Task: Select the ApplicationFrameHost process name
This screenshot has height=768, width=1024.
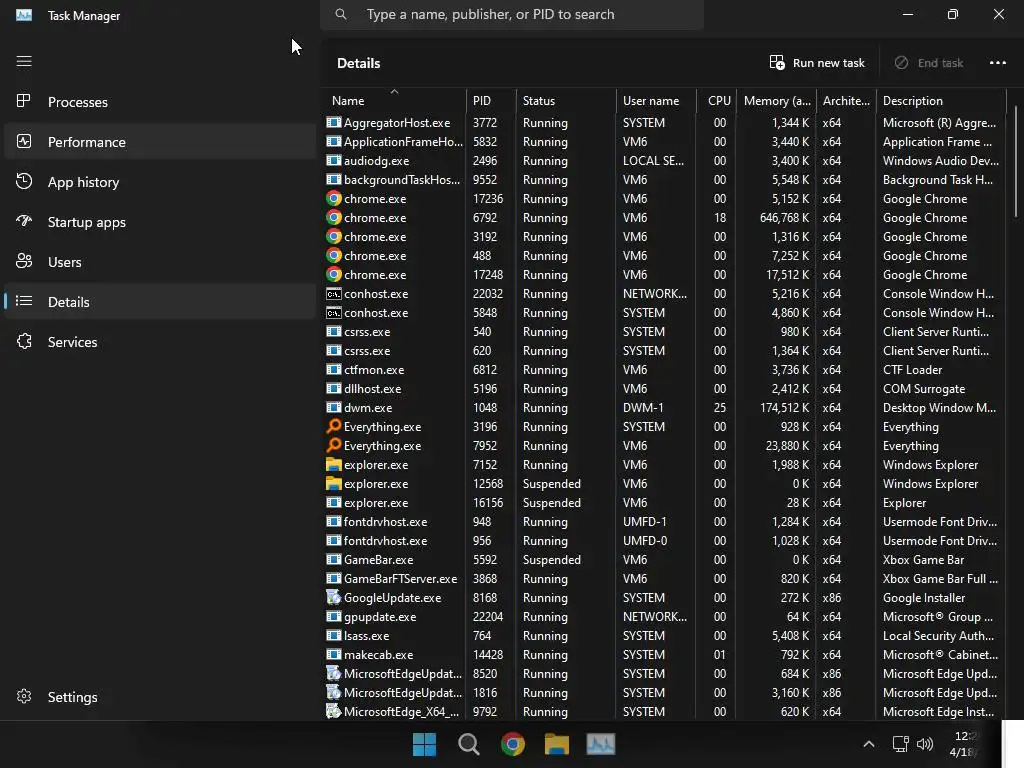Action: pos(403,142)
